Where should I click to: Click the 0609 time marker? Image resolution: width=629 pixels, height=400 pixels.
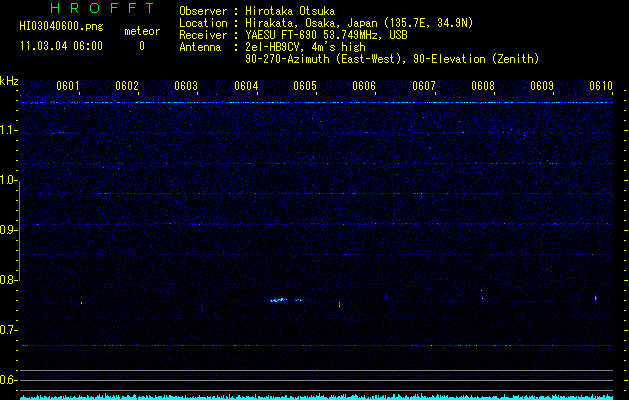click(x=542, y=86)
